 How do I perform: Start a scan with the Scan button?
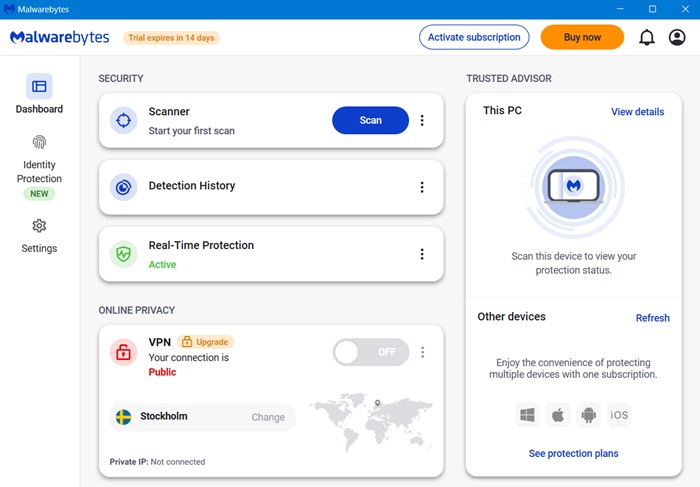click(371, 120)
